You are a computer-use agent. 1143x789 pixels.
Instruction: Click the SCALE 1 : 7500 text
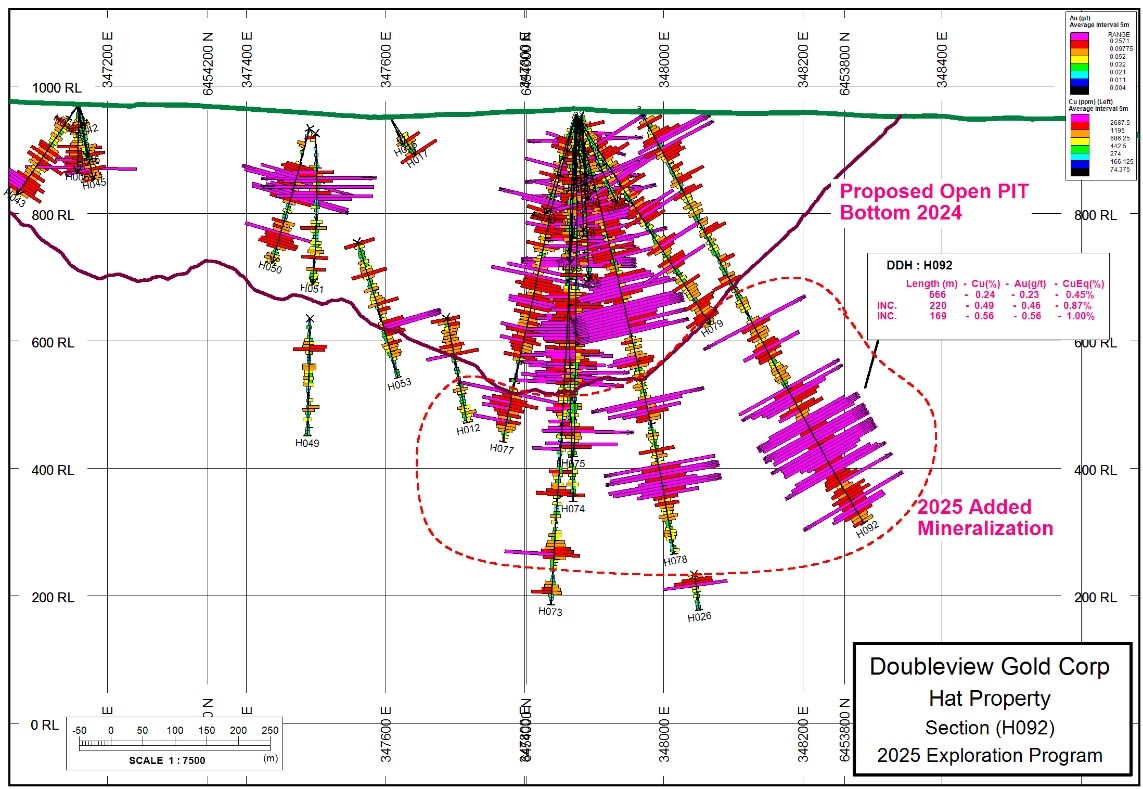pyautogui.click(x=167, y=759)
